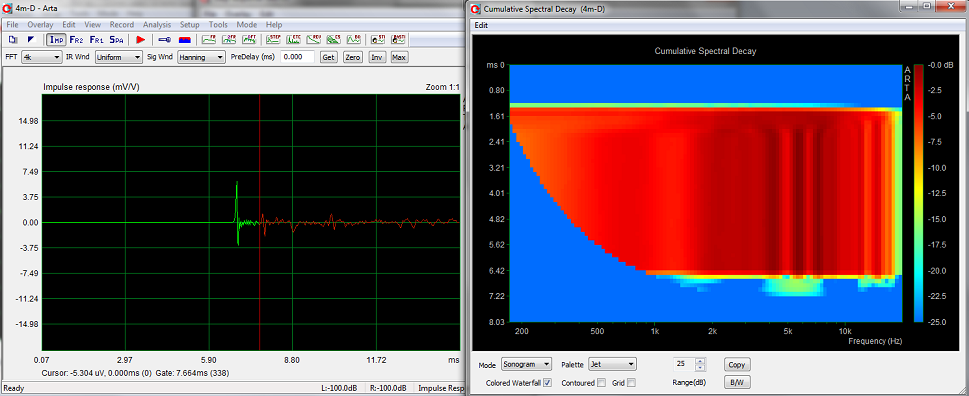Open the Overlay menu
Image resolution: width=969 pixels, height=396 pixels.
coord(40,25)
